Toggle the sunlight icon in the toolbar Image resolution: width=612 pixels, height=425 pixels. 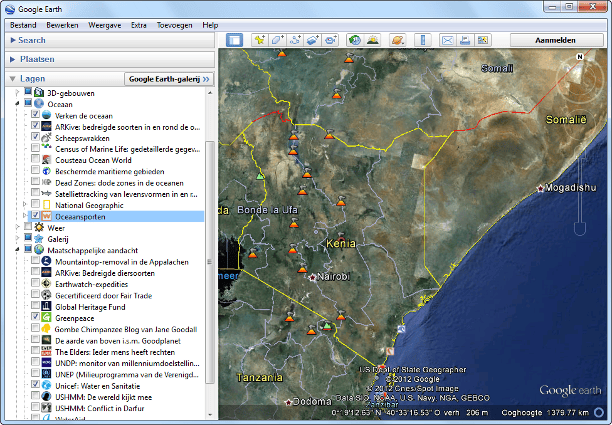pos(372,40)
